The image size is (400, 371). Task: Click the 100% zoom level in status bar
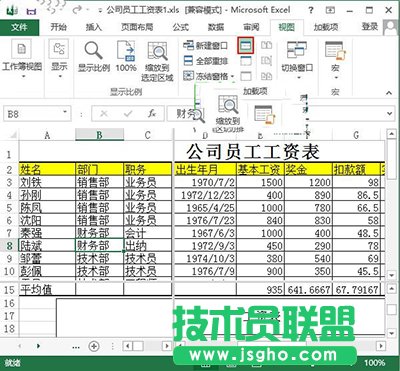374,363
